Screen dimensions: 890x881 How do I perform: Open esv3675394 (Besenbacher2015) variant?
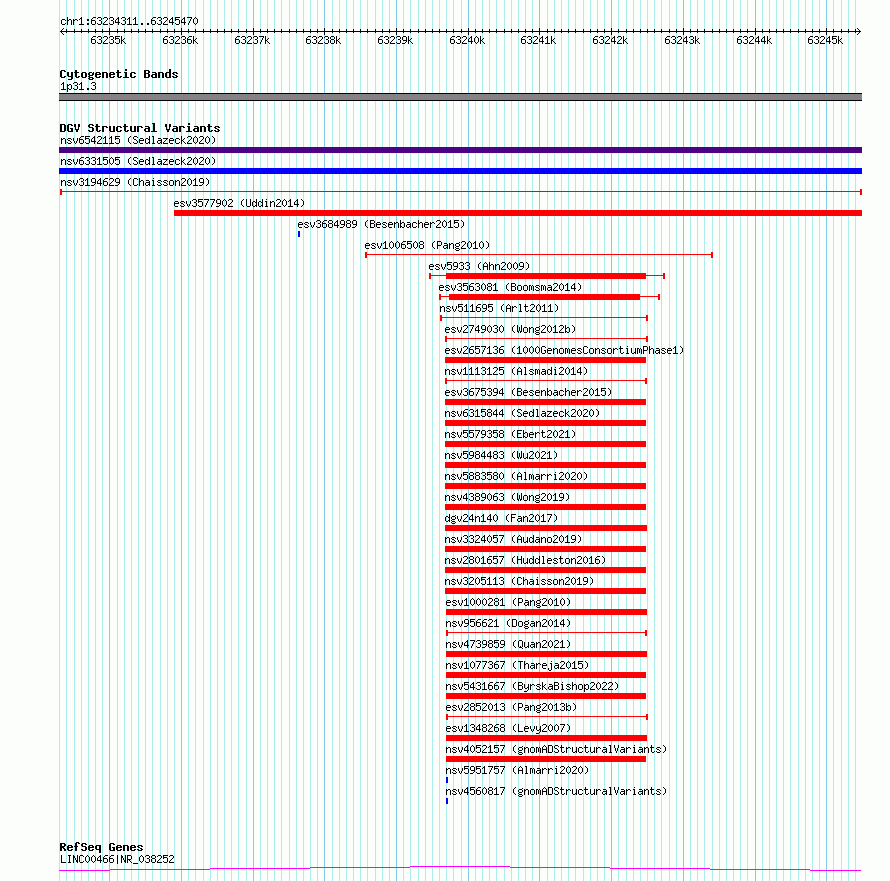(528, 392)
